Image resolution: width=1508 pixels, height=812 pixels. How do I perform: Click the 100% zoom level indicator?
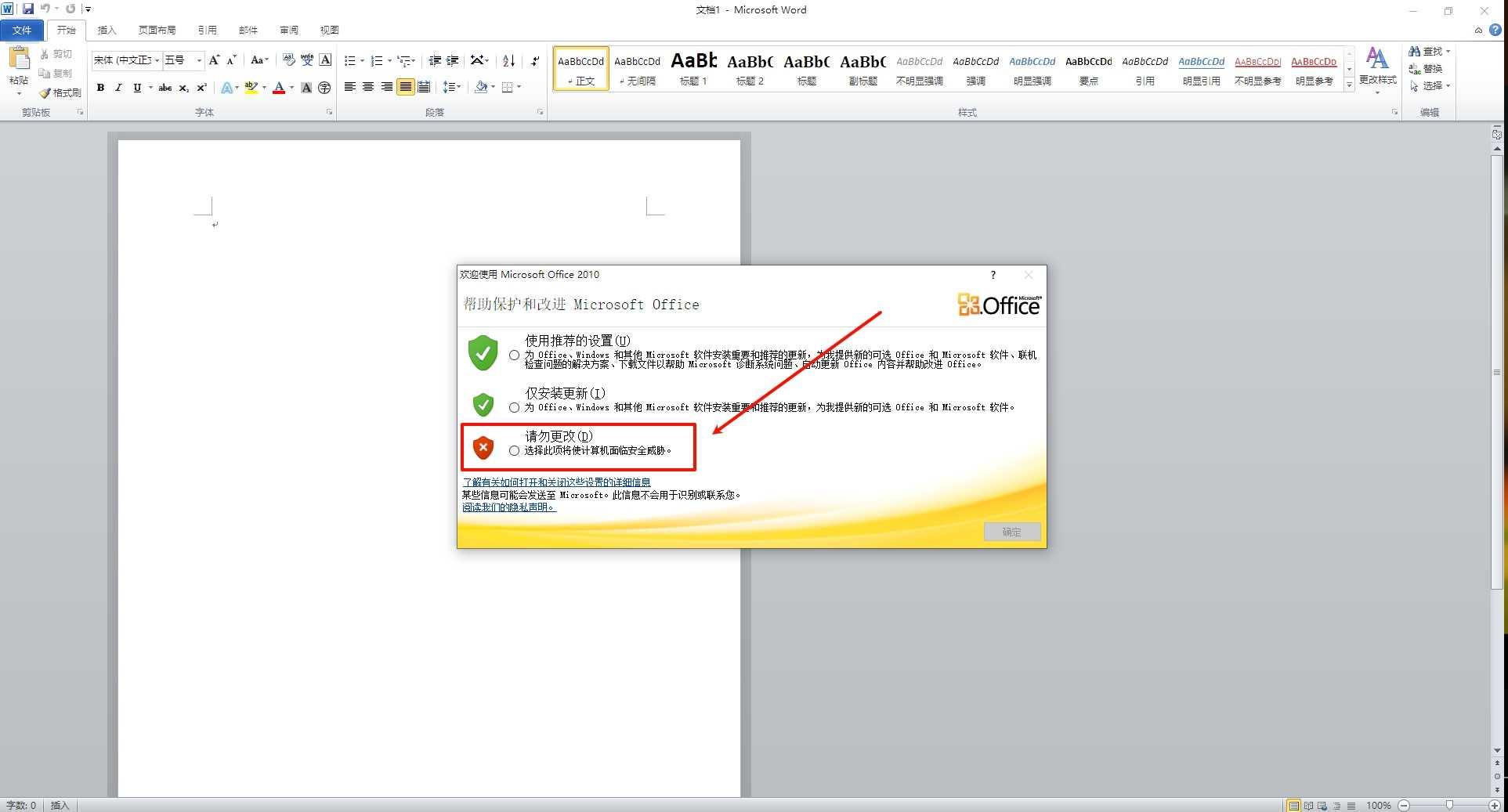[1378, 805]
